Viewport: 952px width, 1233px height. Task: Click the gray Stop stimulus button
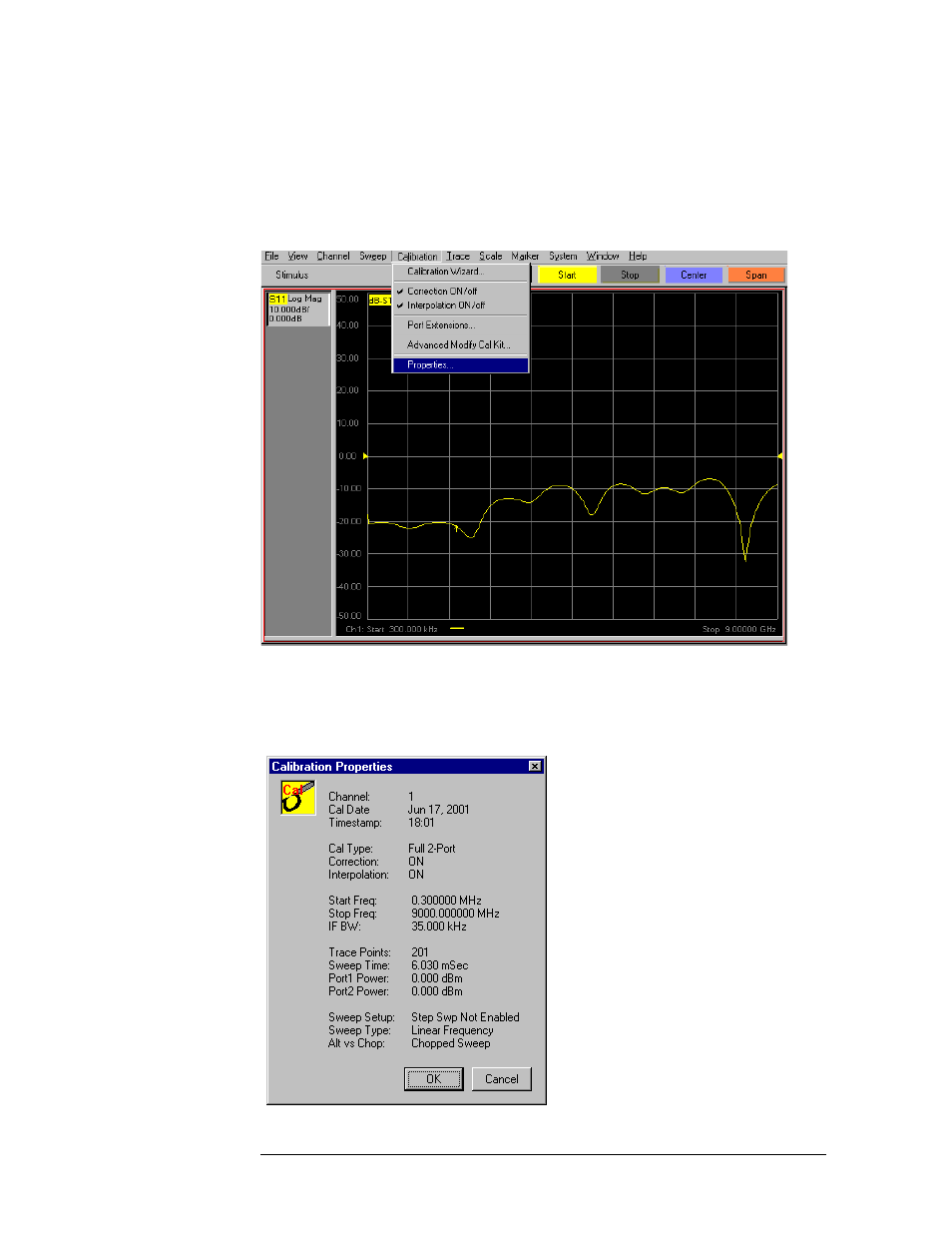pyautogui.click(x=630, y=275)
